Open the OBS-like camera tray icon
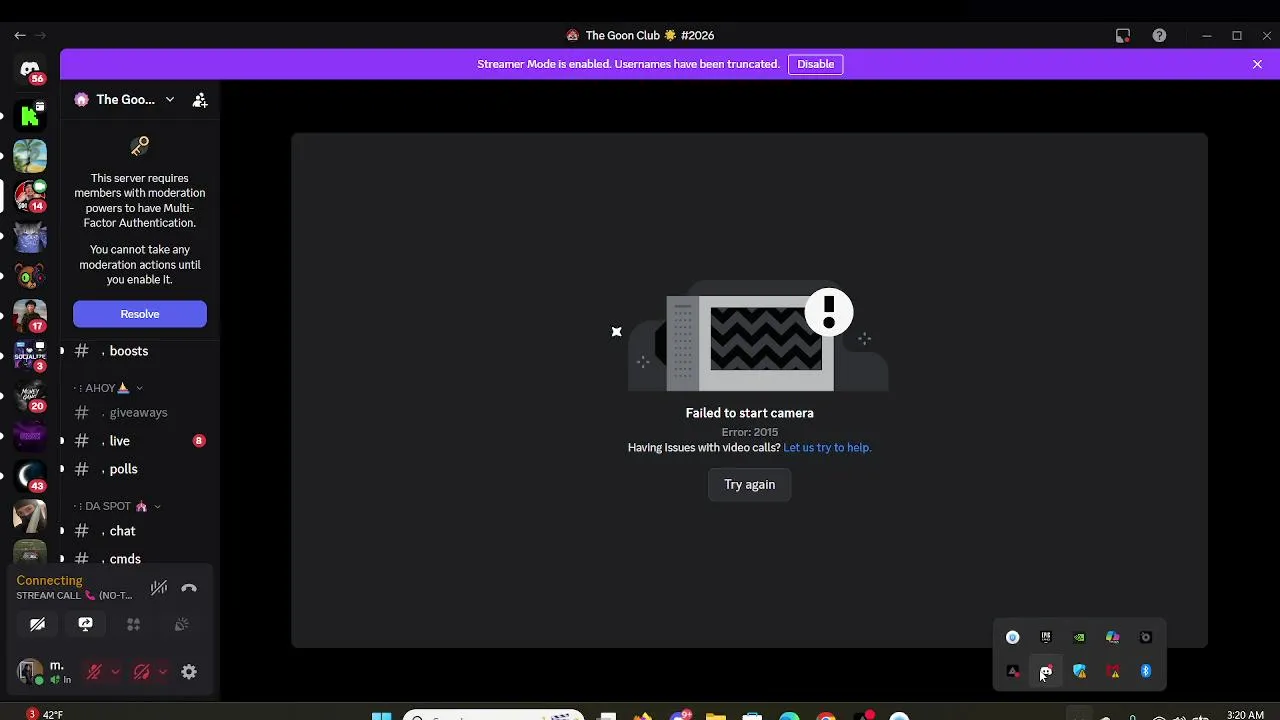Screen dimensions: 1280x720 pos(1146,637)
